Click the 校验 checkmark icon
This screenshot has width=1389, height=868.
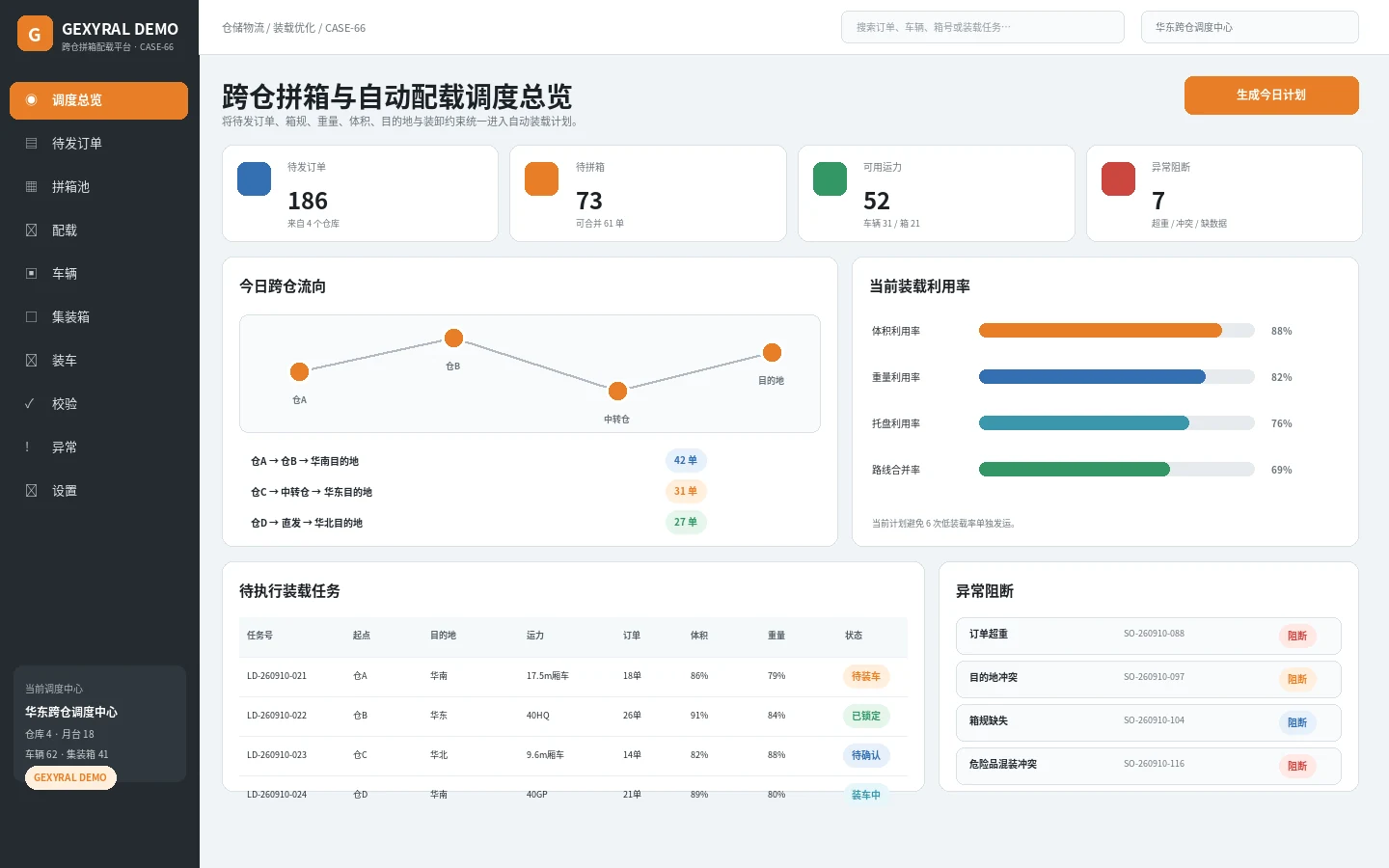tap(29, 404)
